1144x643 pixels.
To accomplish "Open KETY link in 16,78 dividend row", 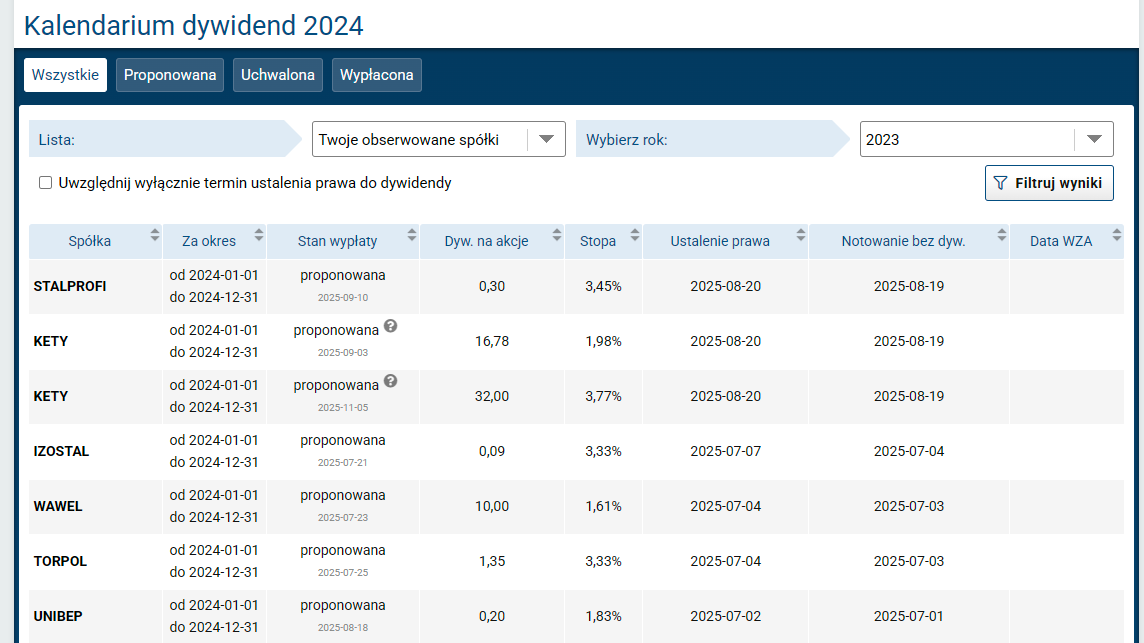I will click(x=50, y=341).
